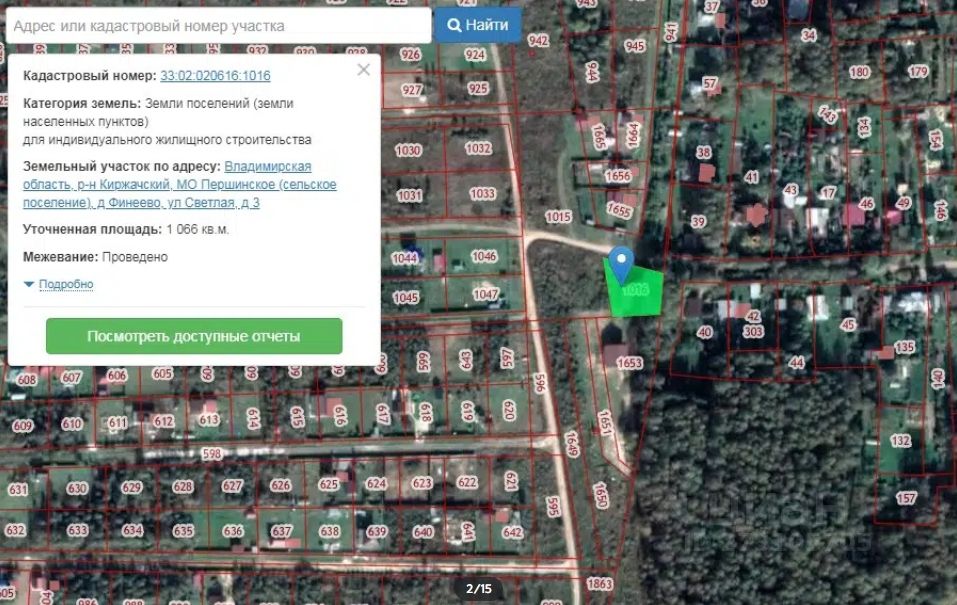Select parcel 925 on the map
Viewport: 957px width, 605px height.
coord(477,89)
